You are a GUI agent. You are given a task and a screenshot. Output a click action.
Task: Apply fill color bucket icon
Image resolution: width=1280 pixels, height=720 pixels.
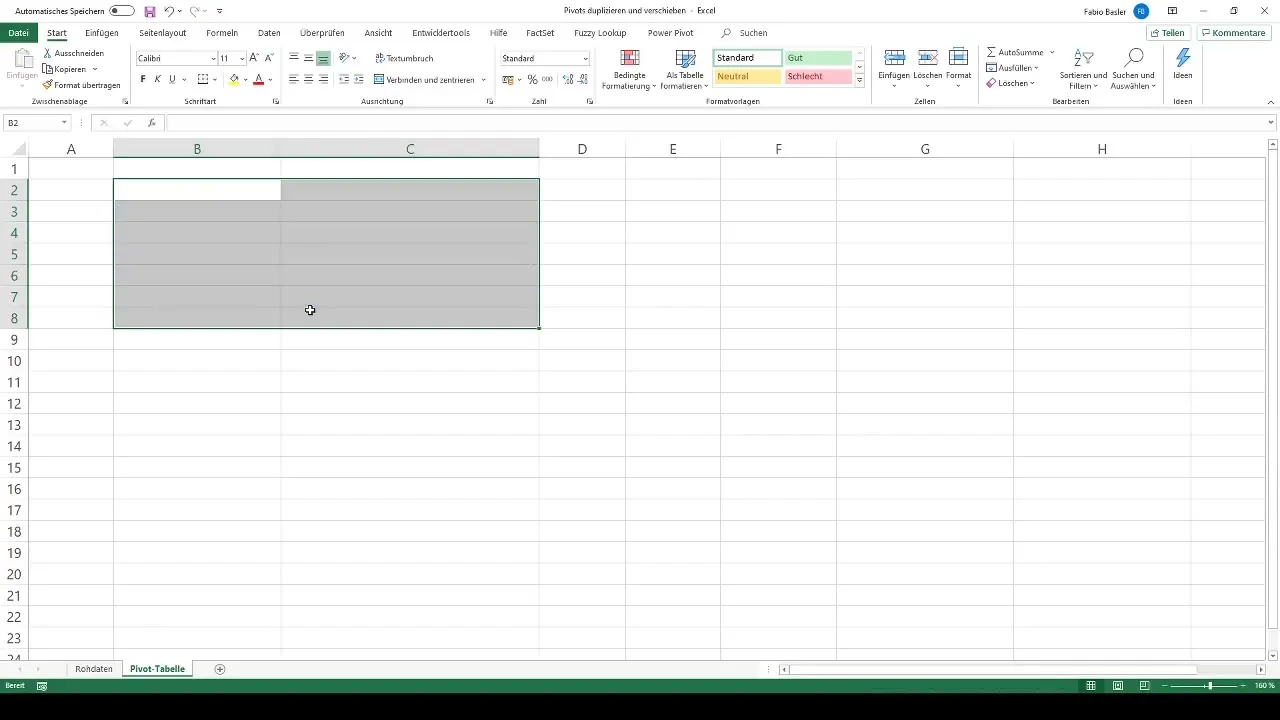(x=234, y=79)
